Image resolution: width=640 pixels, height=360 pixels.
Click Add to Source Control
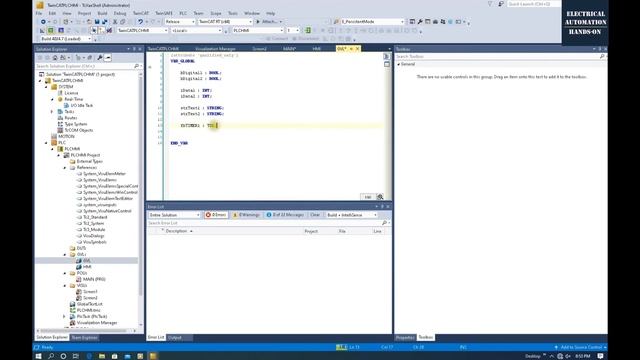click(581, 347)
